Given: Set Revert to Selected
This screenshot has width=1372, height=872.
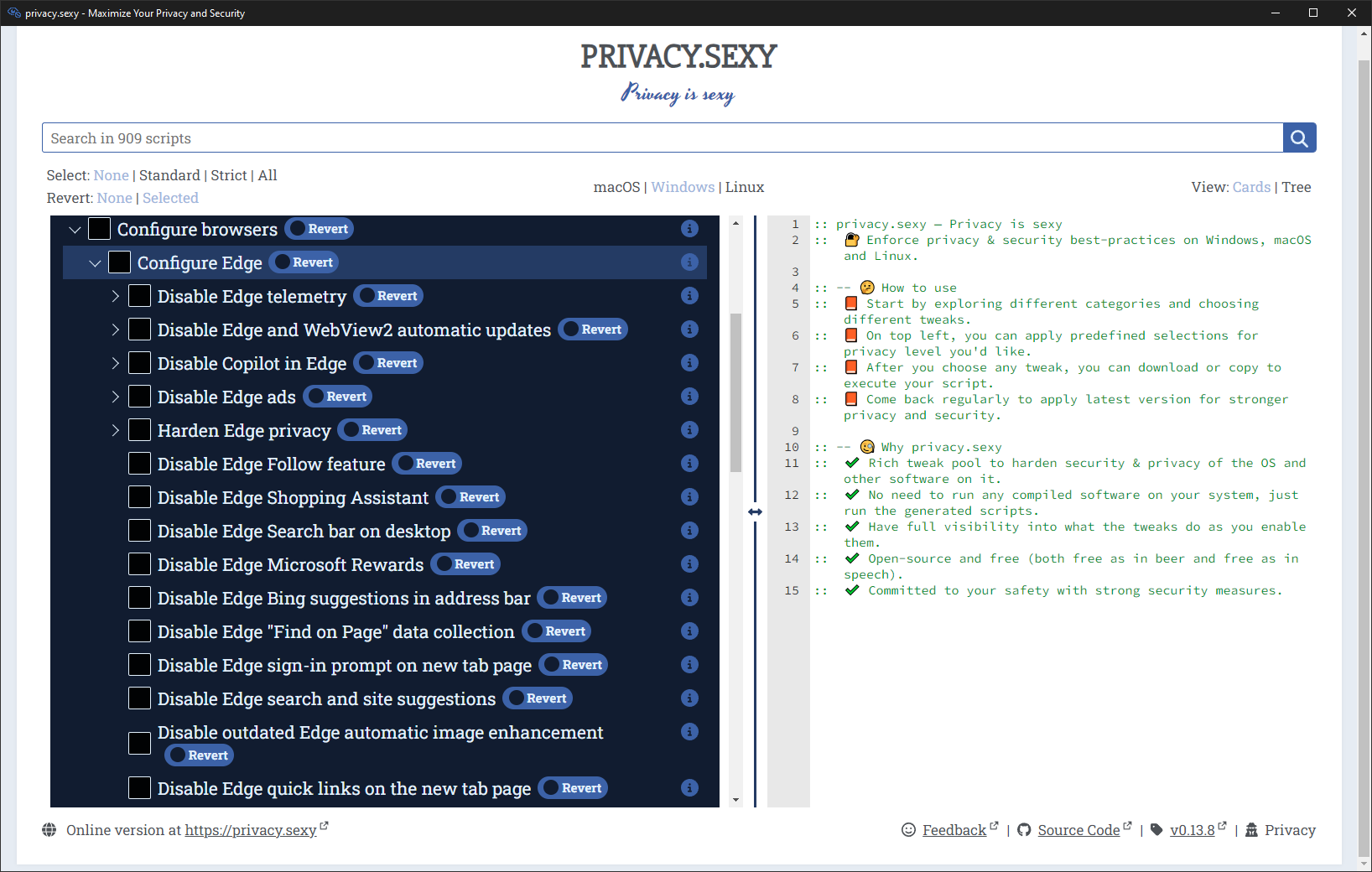Looking at the screenshot, I should (170, 198).
